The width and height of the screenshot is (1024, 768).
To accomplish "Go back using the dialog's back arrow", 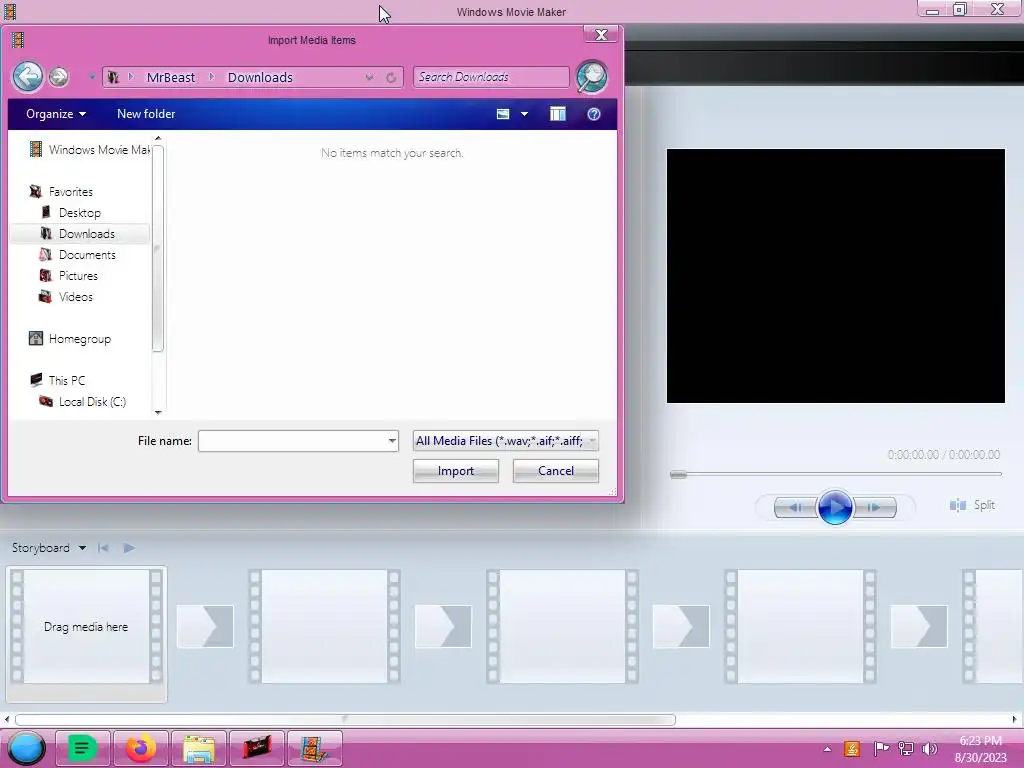I will [27, 77].
